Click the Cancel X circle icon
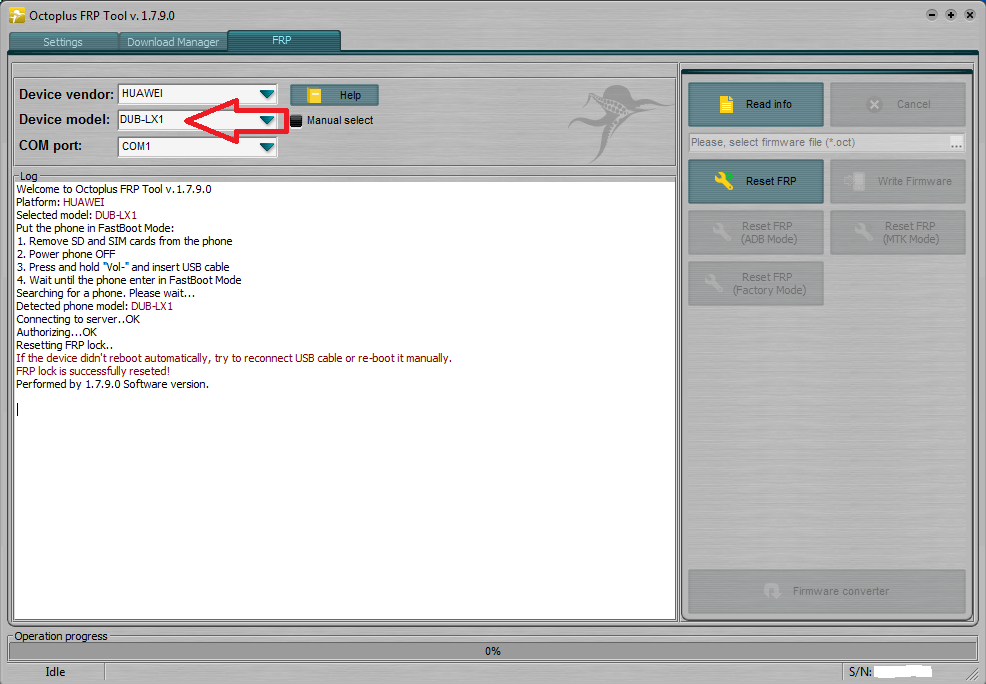 click(874, 105)
